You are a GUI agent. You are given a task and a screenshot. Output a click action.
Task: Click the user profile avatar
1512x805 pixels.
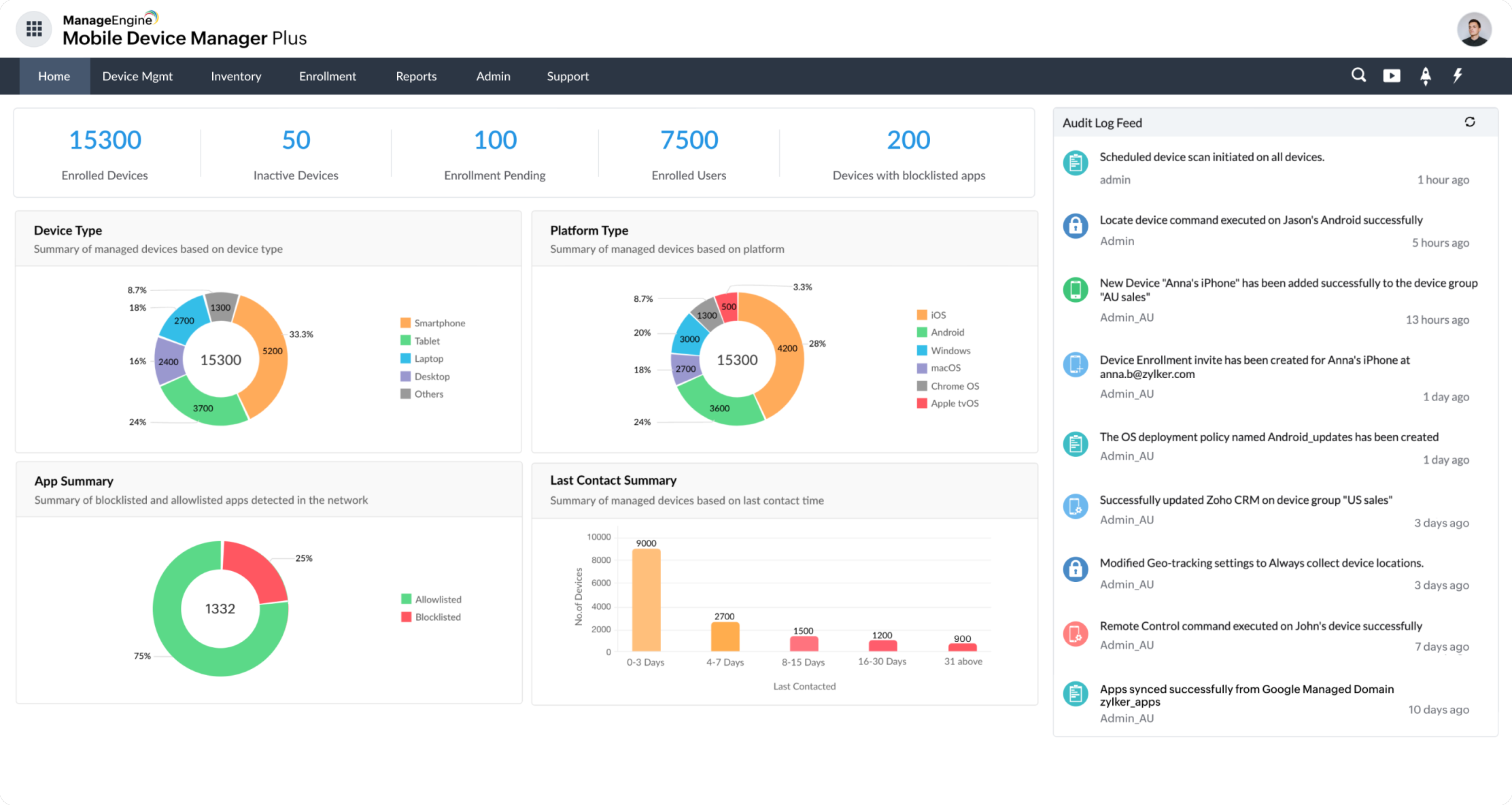tap(1474, 29)
